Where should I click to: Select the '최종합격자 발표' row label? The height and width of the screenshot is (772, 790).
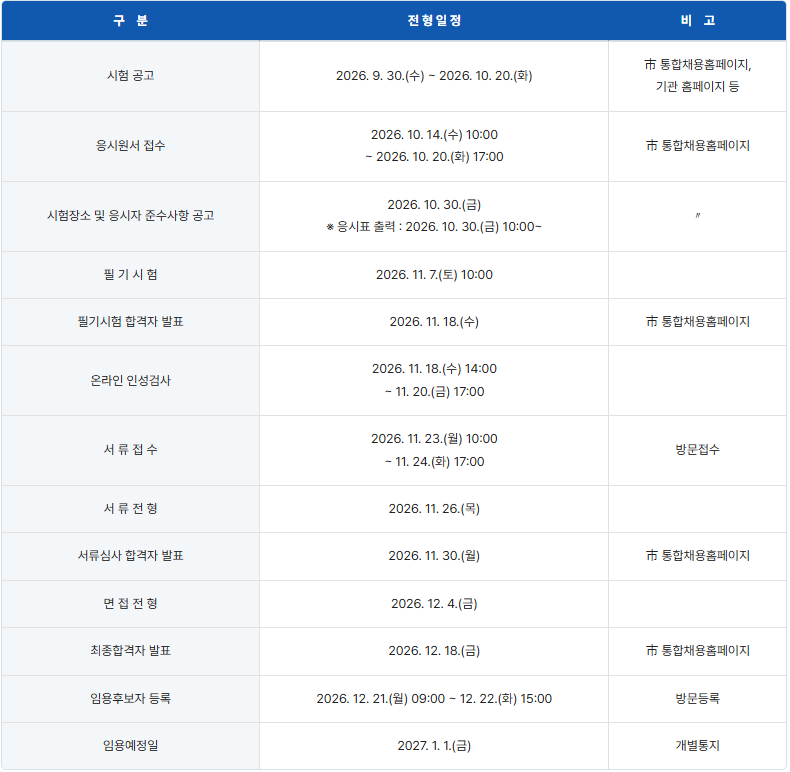pos(130,651)
